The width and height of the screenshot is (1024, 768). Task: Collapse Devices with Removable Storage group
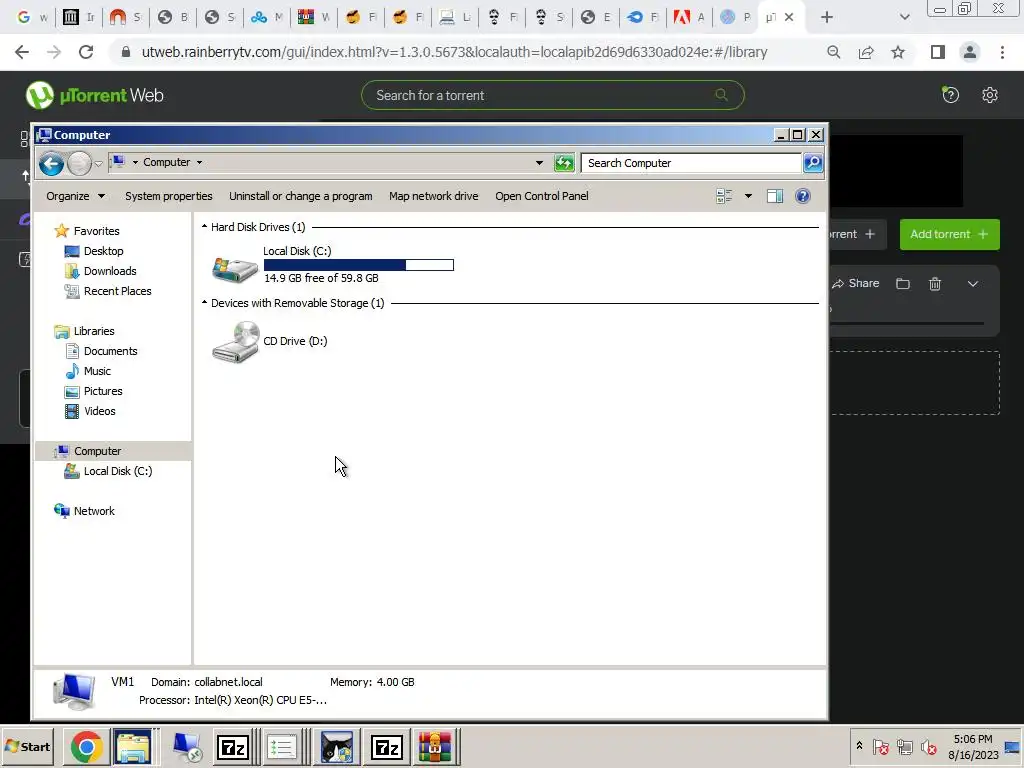tap(204, 302)
